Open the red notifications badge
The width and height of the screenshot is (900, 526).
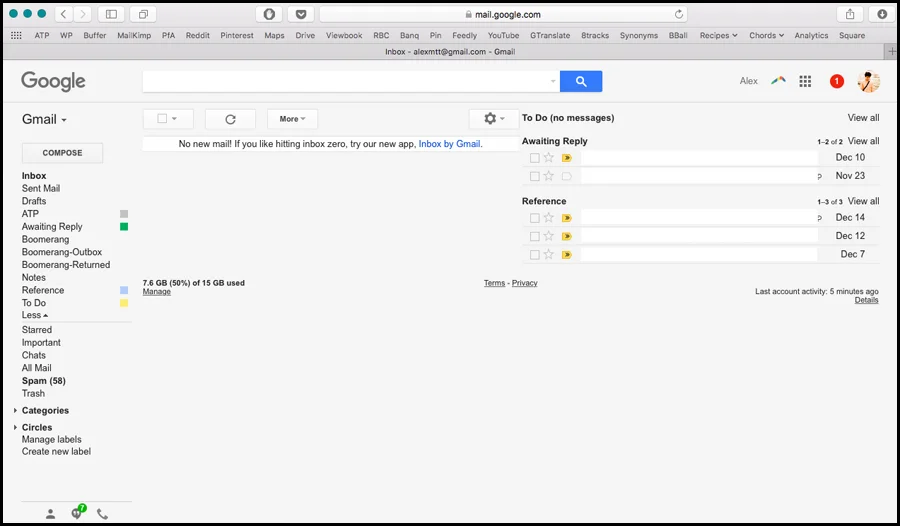click(x=837, y=82)
